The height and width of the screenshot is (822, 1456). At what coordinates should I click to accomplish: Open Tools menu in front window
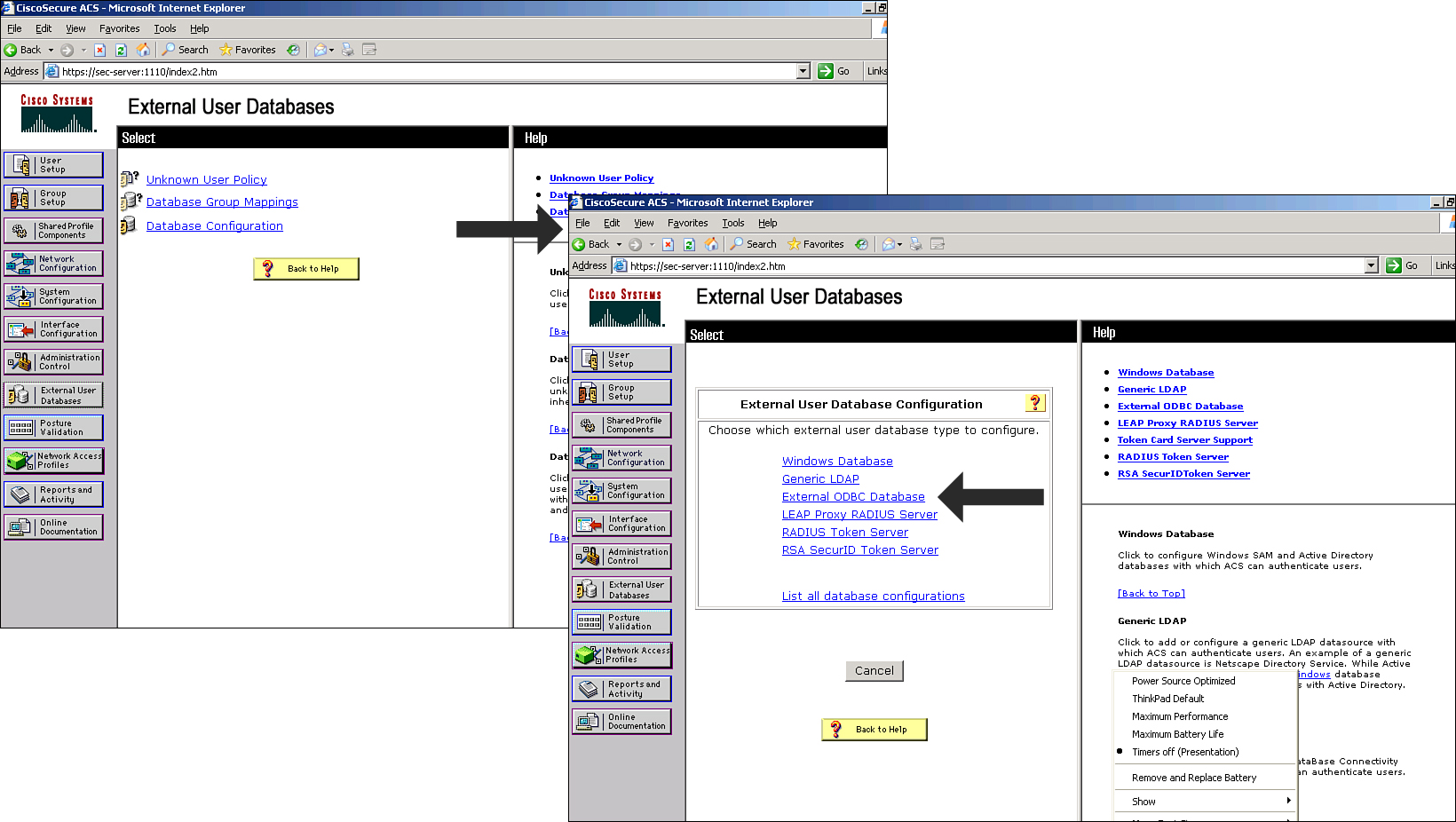tap(732, 223)
